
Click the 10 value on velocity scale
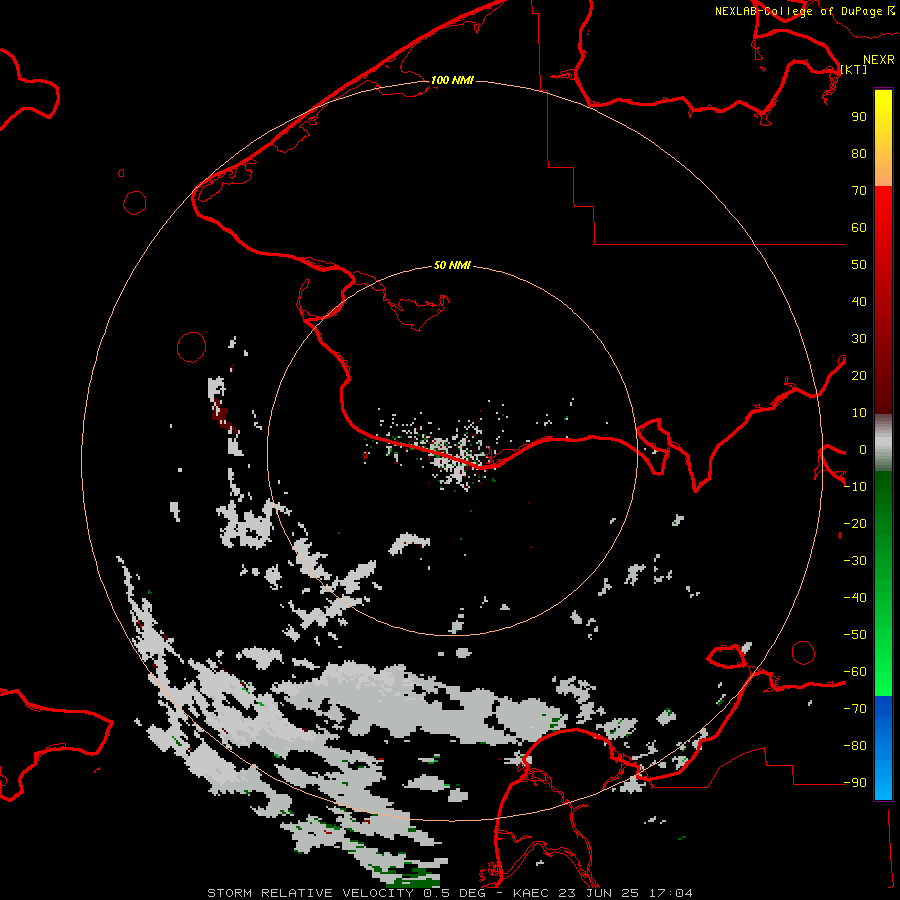click(x=859, y=413)
